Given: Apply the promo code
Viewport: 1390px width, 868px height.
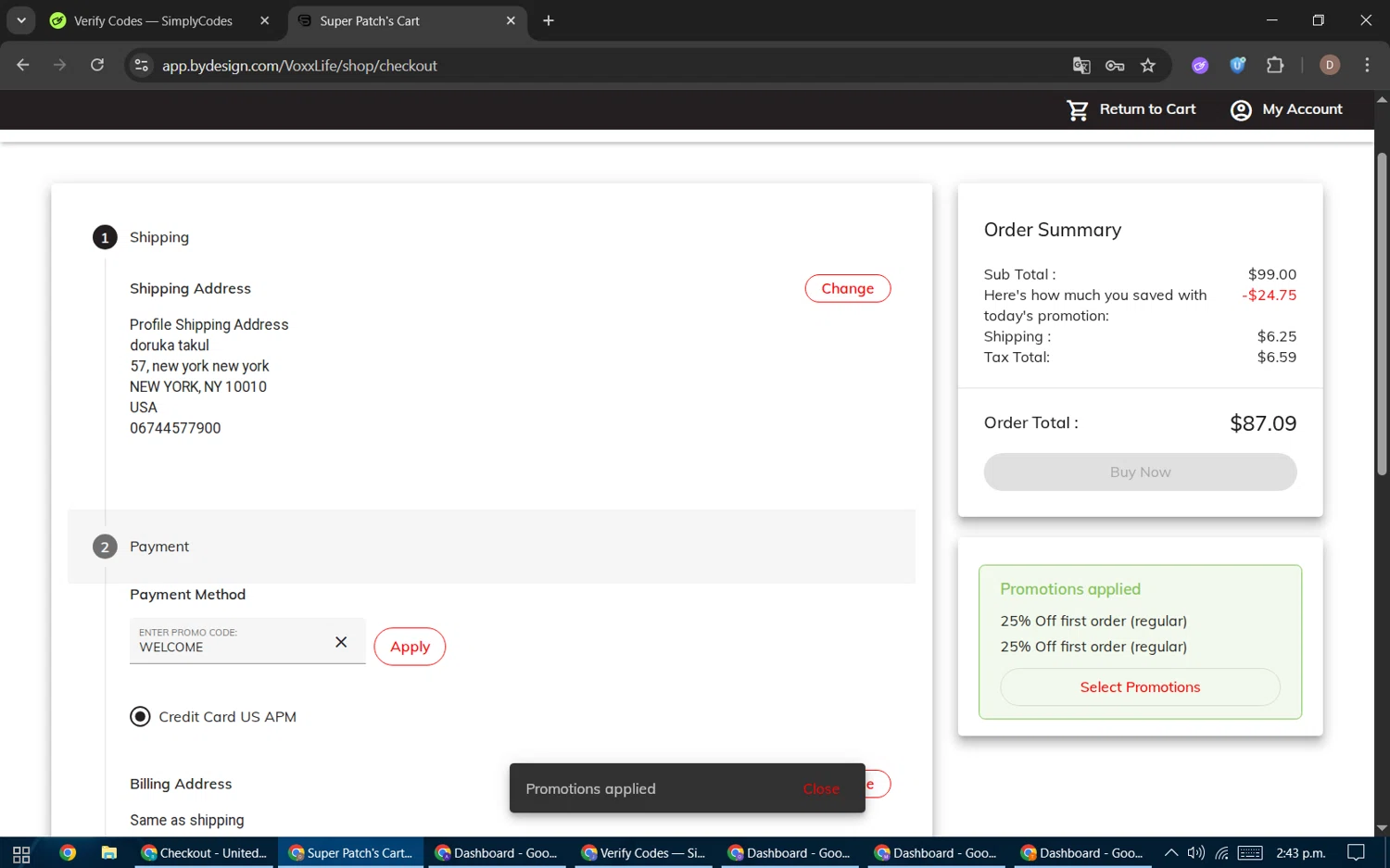Looking at the screenshot, I should pos(410,647).
